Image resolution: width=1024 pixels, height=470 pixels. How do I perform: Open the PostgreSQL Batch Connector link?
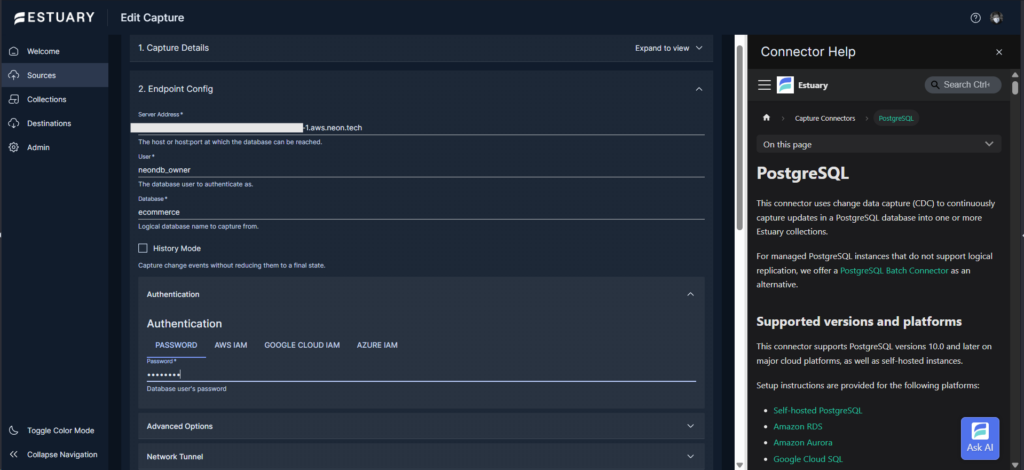tap(894, 270)
